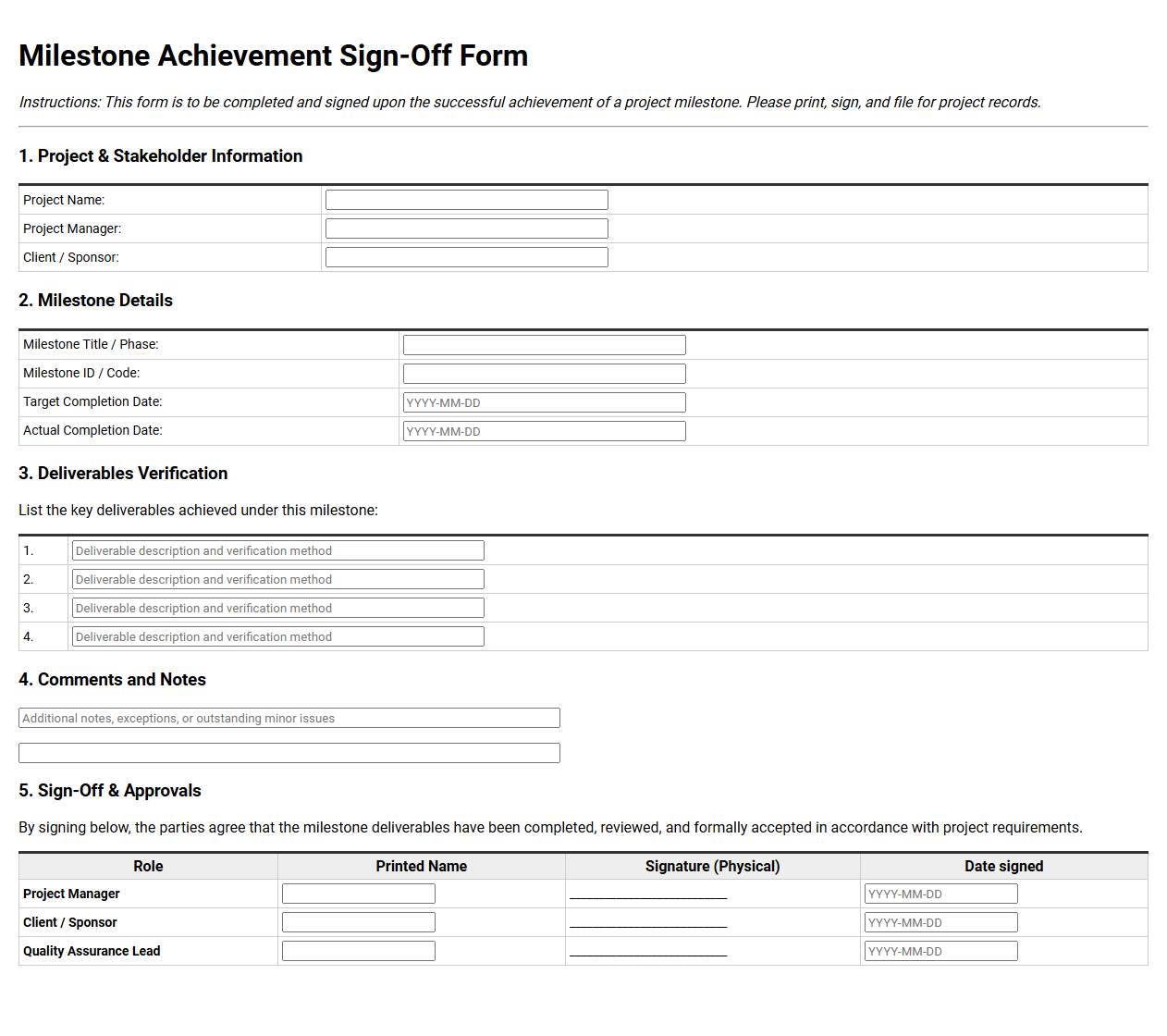This screenshot has width=1167, height=1036.
Task: Click the 'Signature (Physical)' column header
Action: [x=713, y=866]
